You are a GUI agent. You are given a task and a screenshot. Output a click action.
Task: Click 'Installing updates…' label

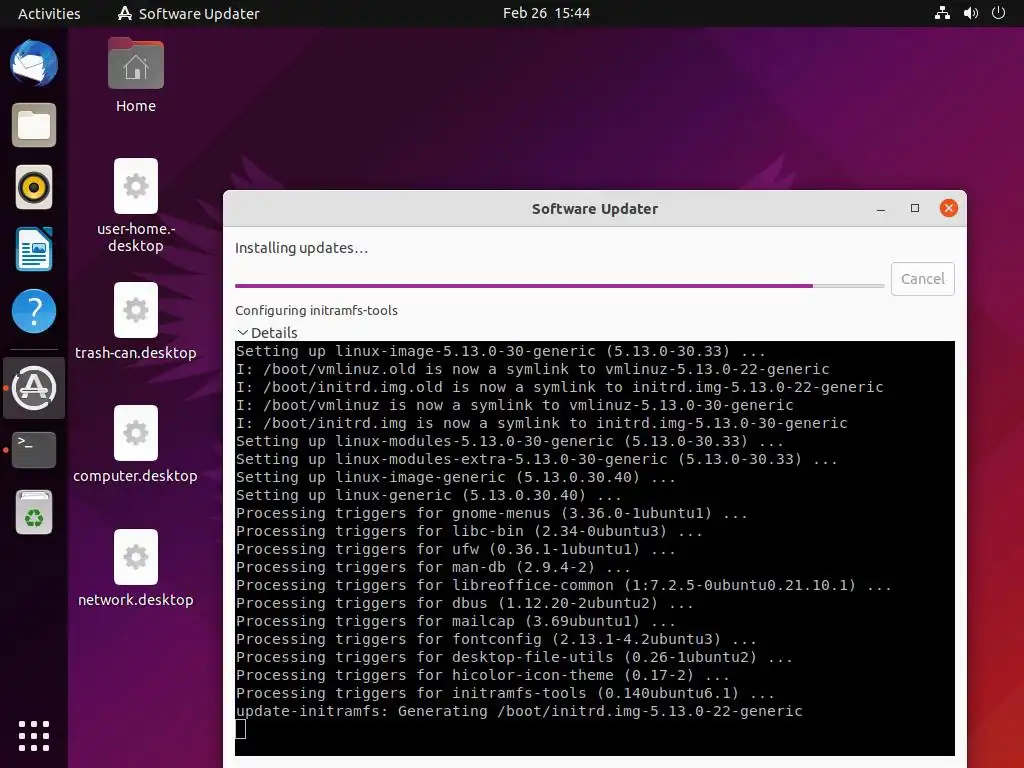coord(301,248)
